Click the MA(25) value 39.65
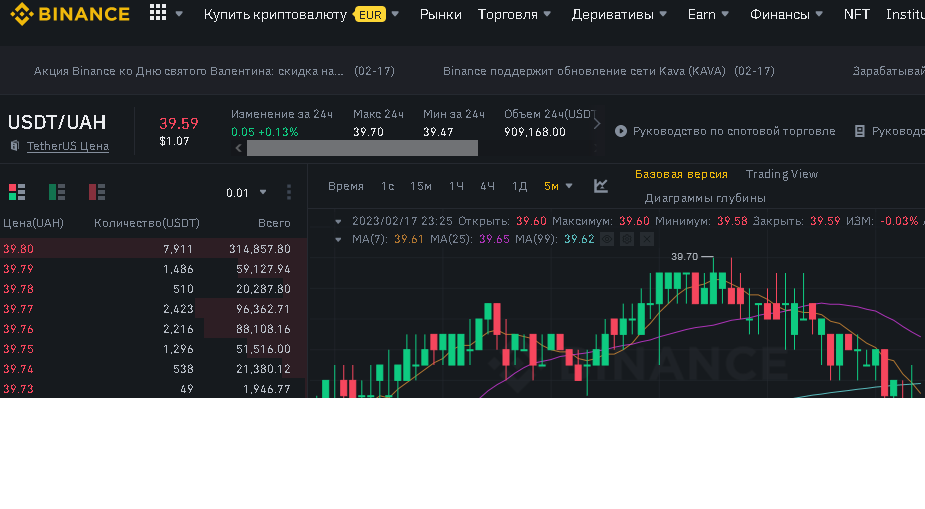This screenshot has width=925, height=509. 494,239
